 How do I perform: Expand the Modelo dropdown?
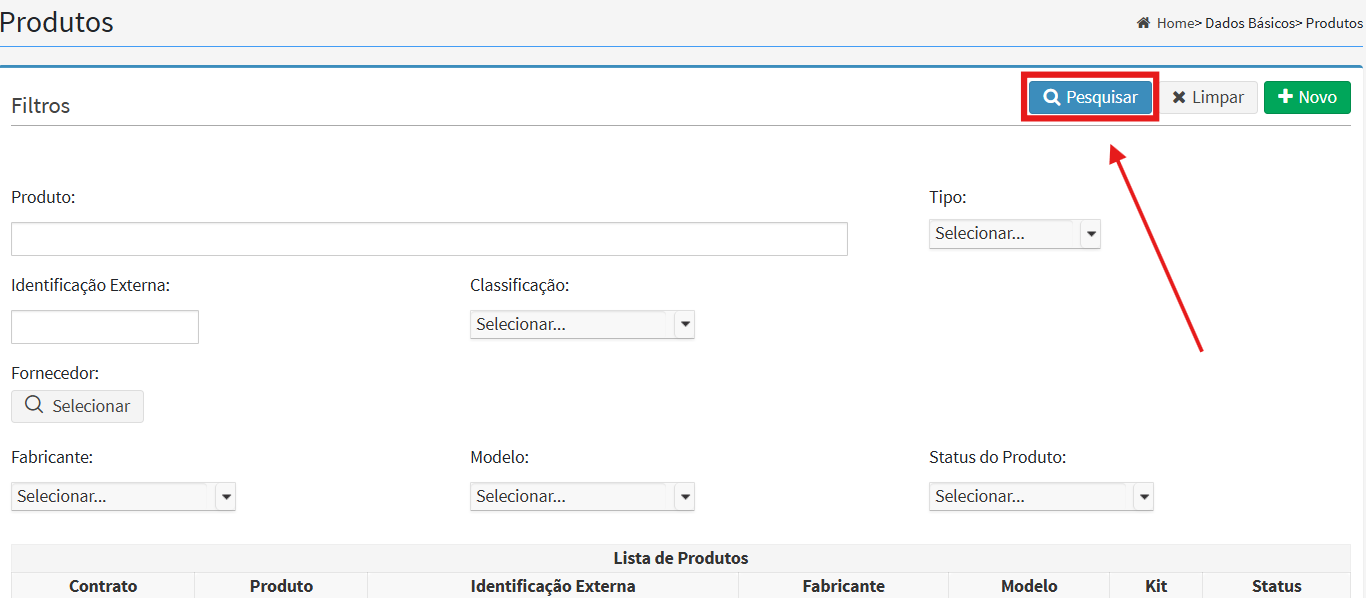click(x=582, y=496)
